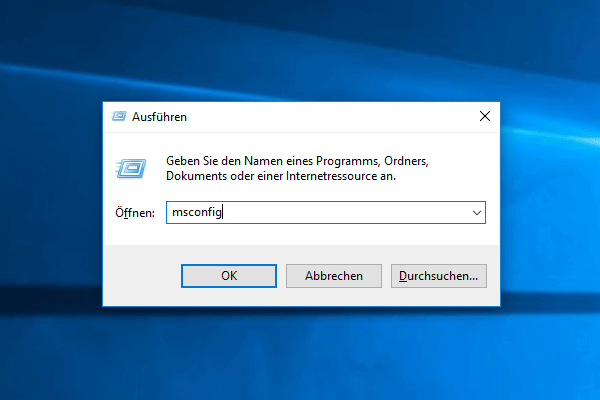Click the desktop wallpaper below the dialog

click(300, 354)
